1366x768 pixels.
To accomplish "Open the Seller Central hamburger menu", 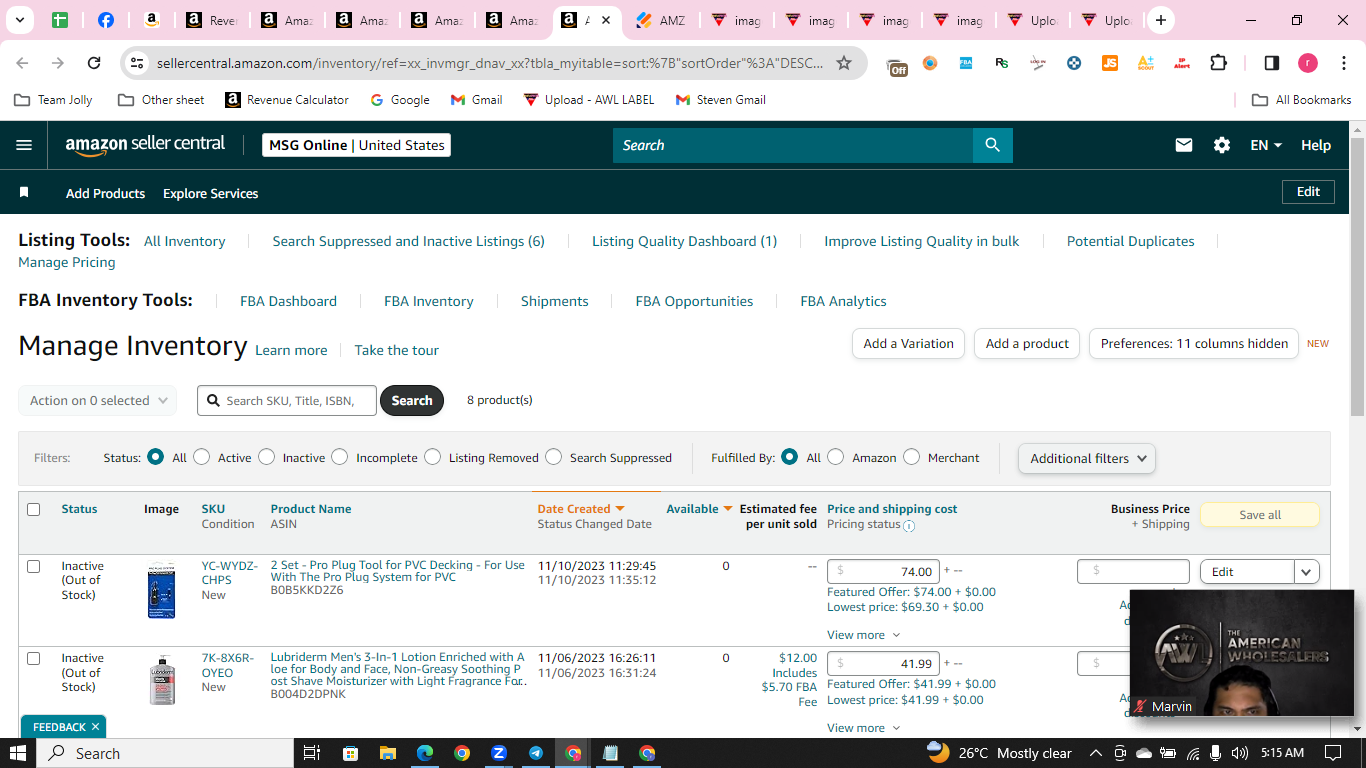I will (x=25, y=145).
